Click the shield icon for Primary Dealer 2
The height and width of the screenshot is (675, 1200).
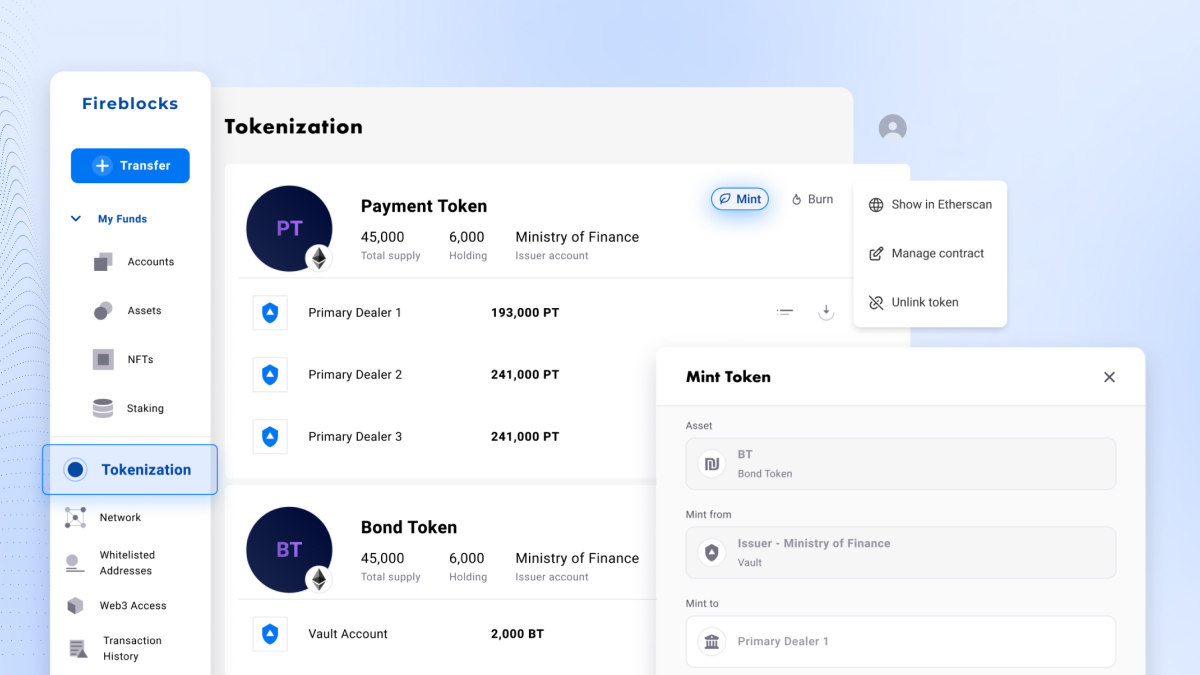coord(270,375)
